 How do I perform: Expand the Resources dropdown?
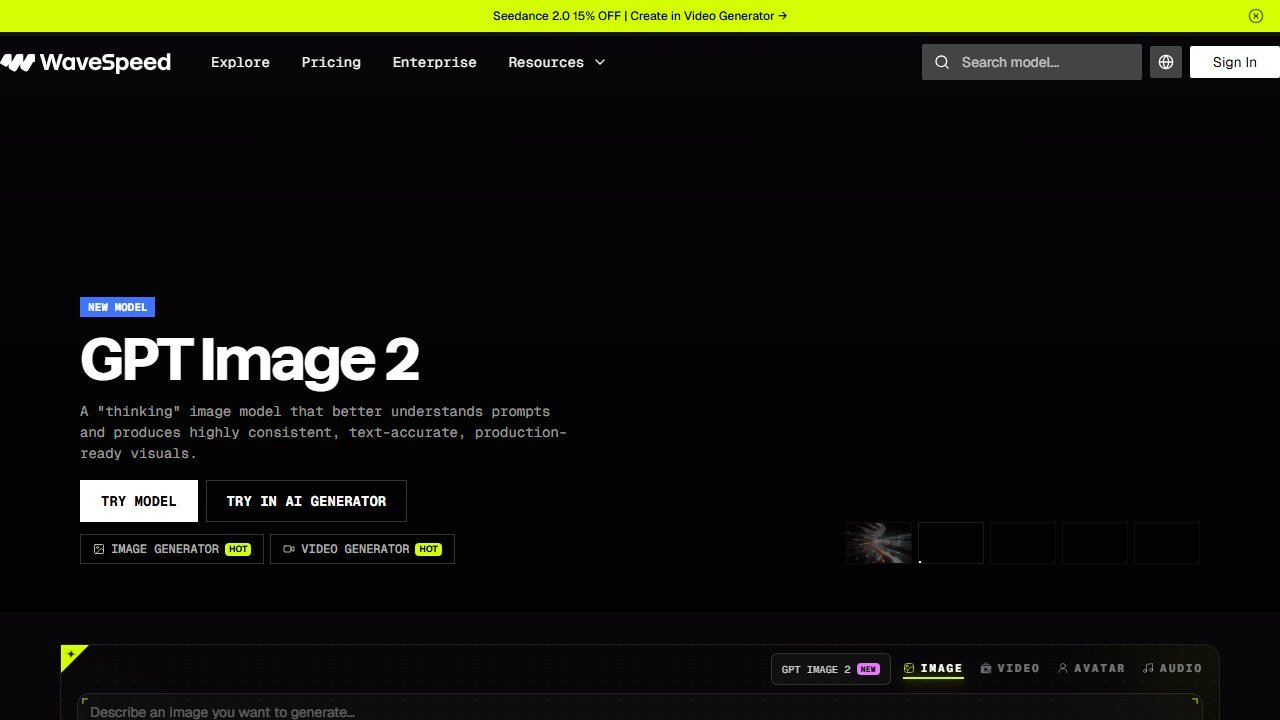[x=557, y=62]
